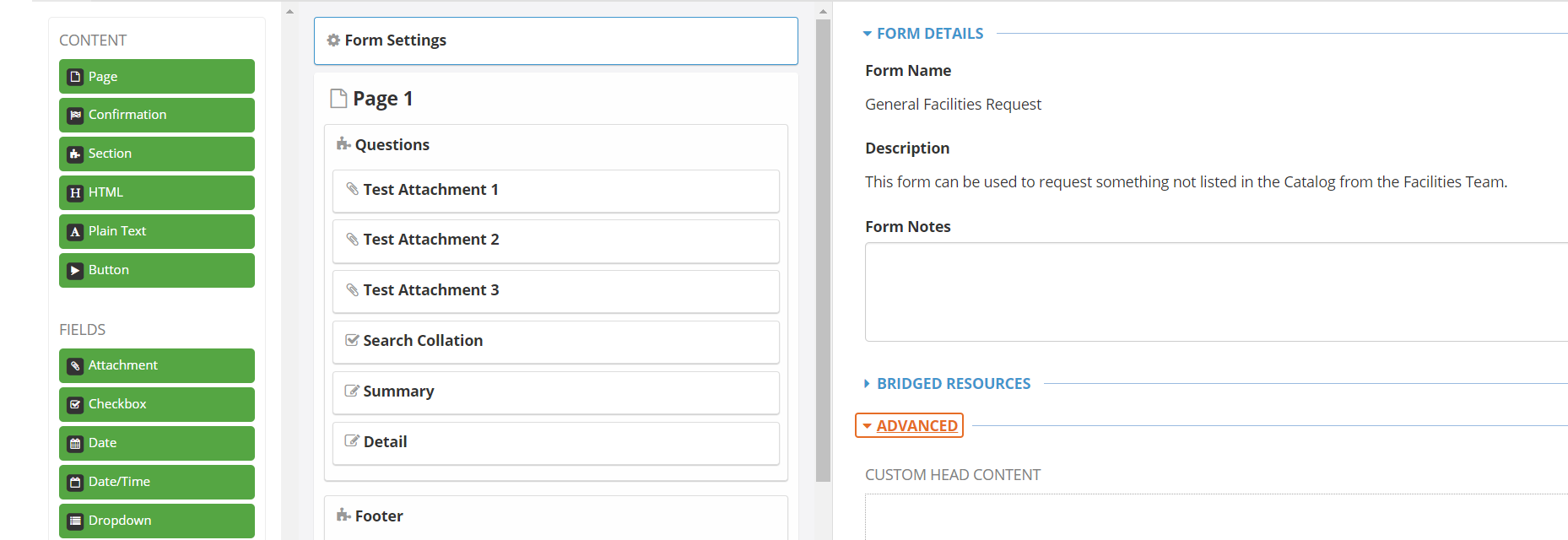Click the Page element icon

(x=75, y=77)
